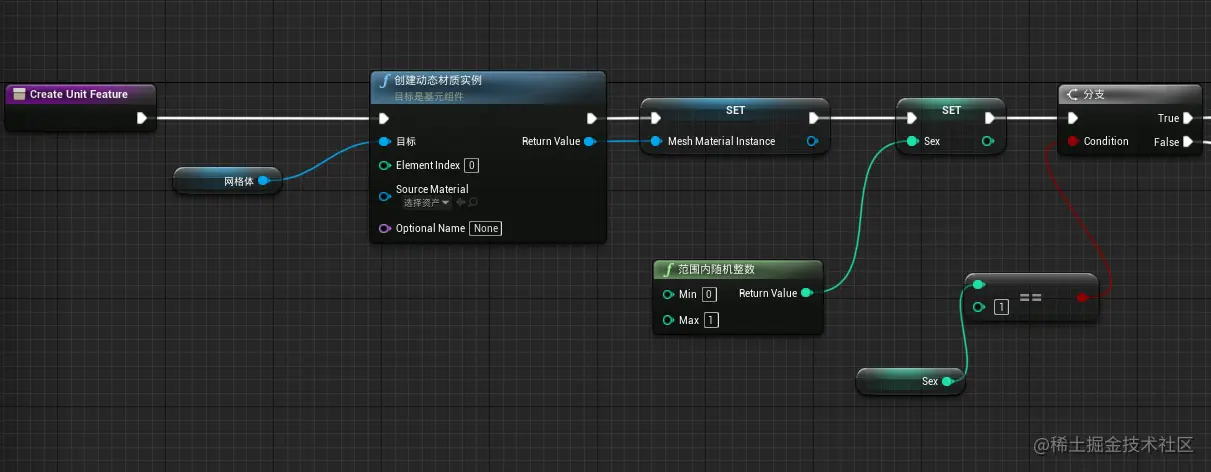1211x472 pixels.
Task: Select the Create Unit Feature node title
Action: pos(79,94)
